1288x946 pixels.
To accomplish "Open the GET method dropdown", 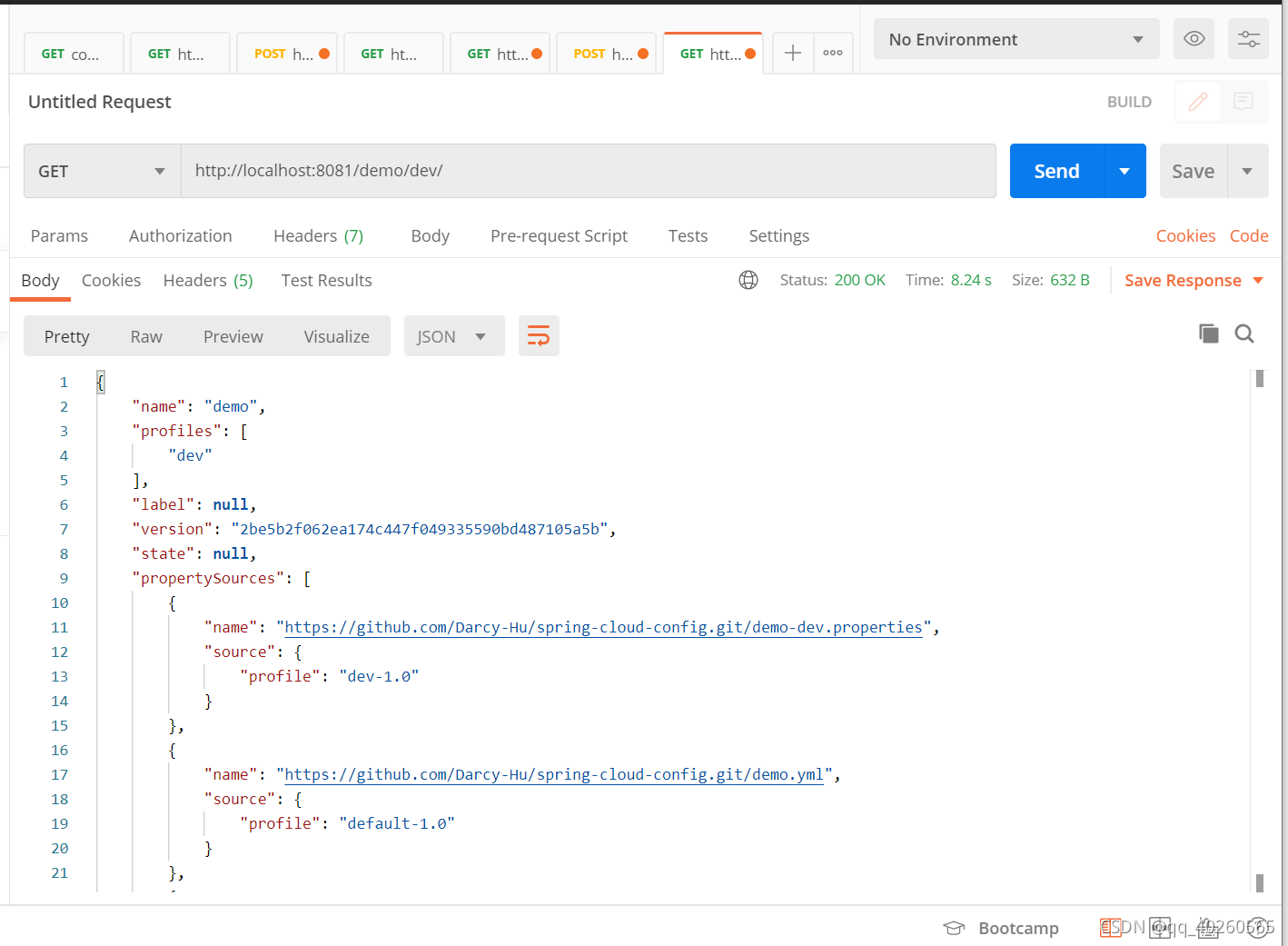I will pyautogui.click(x=103, y=171).
